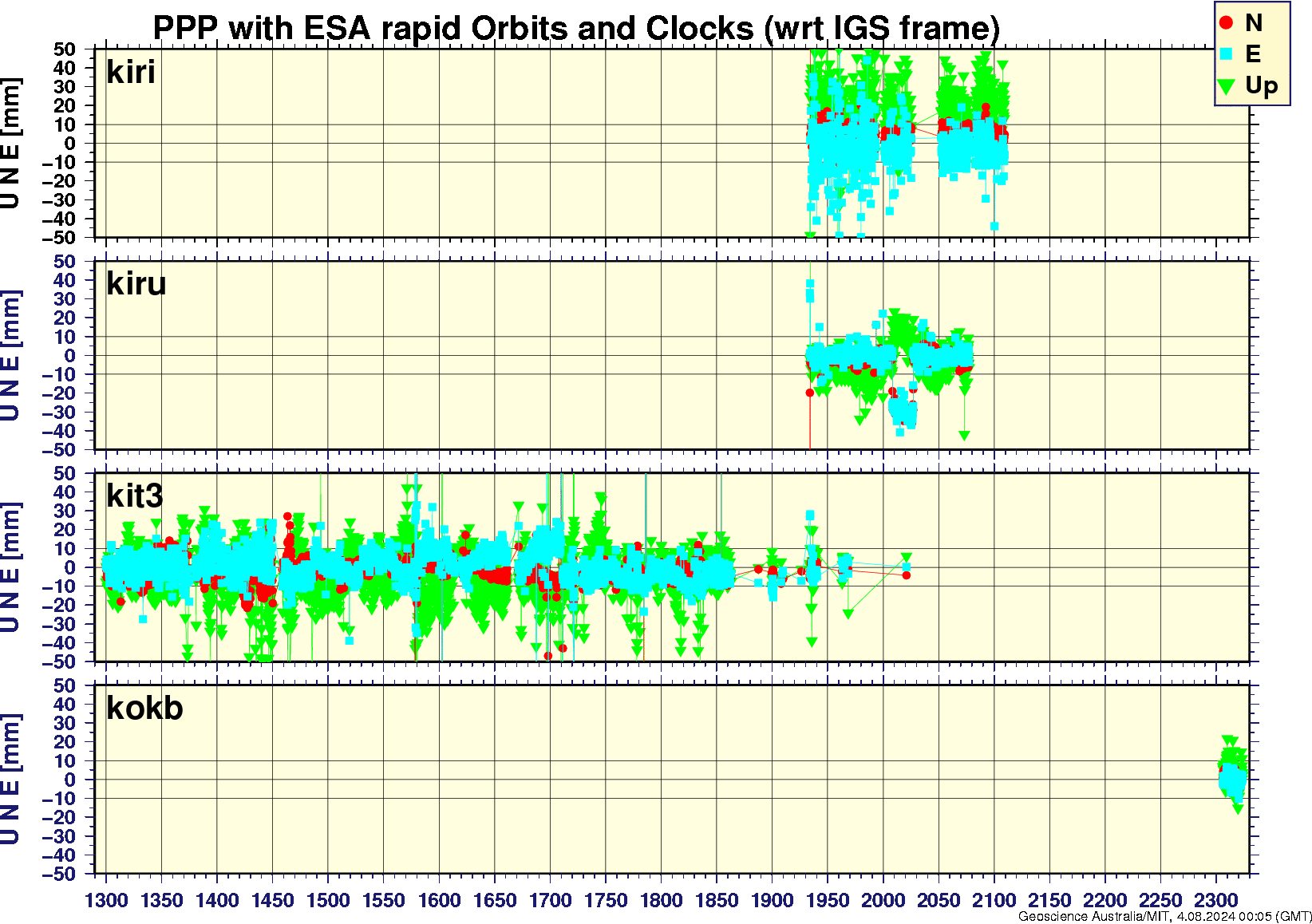Click x-axis tick label 1450
1312x924 pixels.
click(x=273, y=900)
